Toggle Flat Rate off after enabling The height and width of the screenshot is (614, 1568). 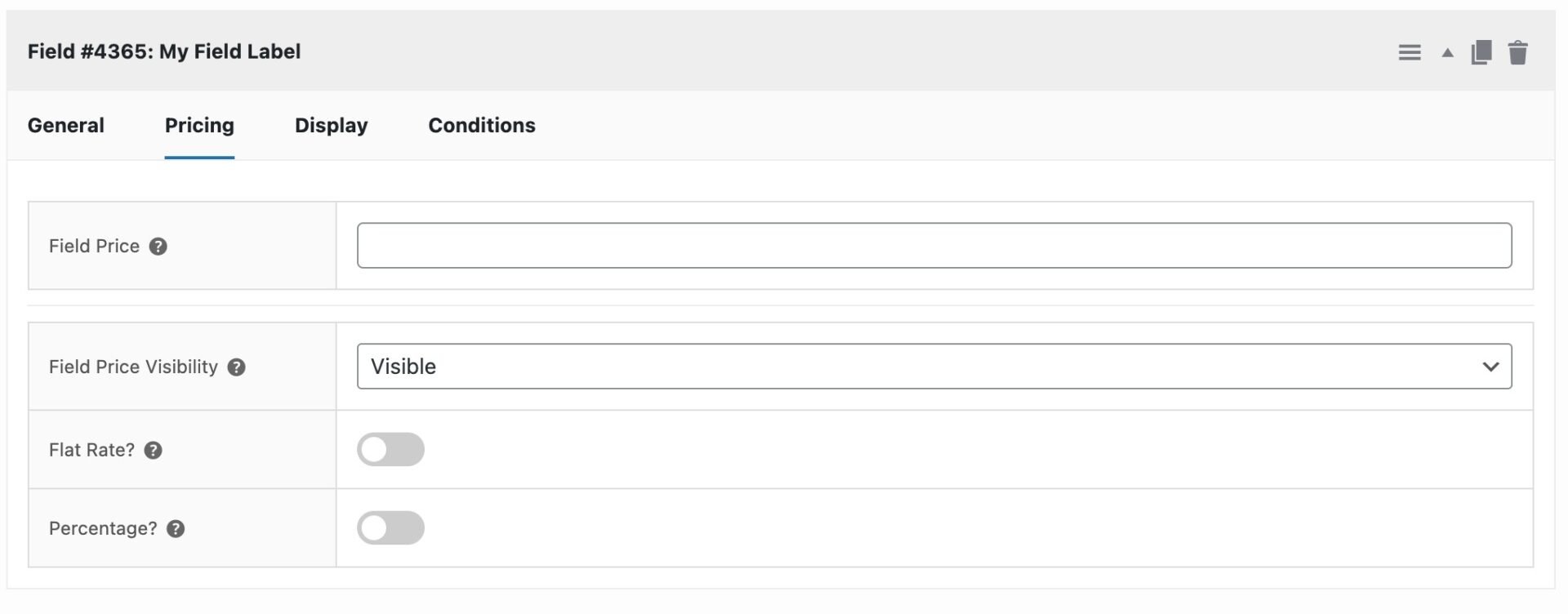pyautogui.click(x=391, y=449)
